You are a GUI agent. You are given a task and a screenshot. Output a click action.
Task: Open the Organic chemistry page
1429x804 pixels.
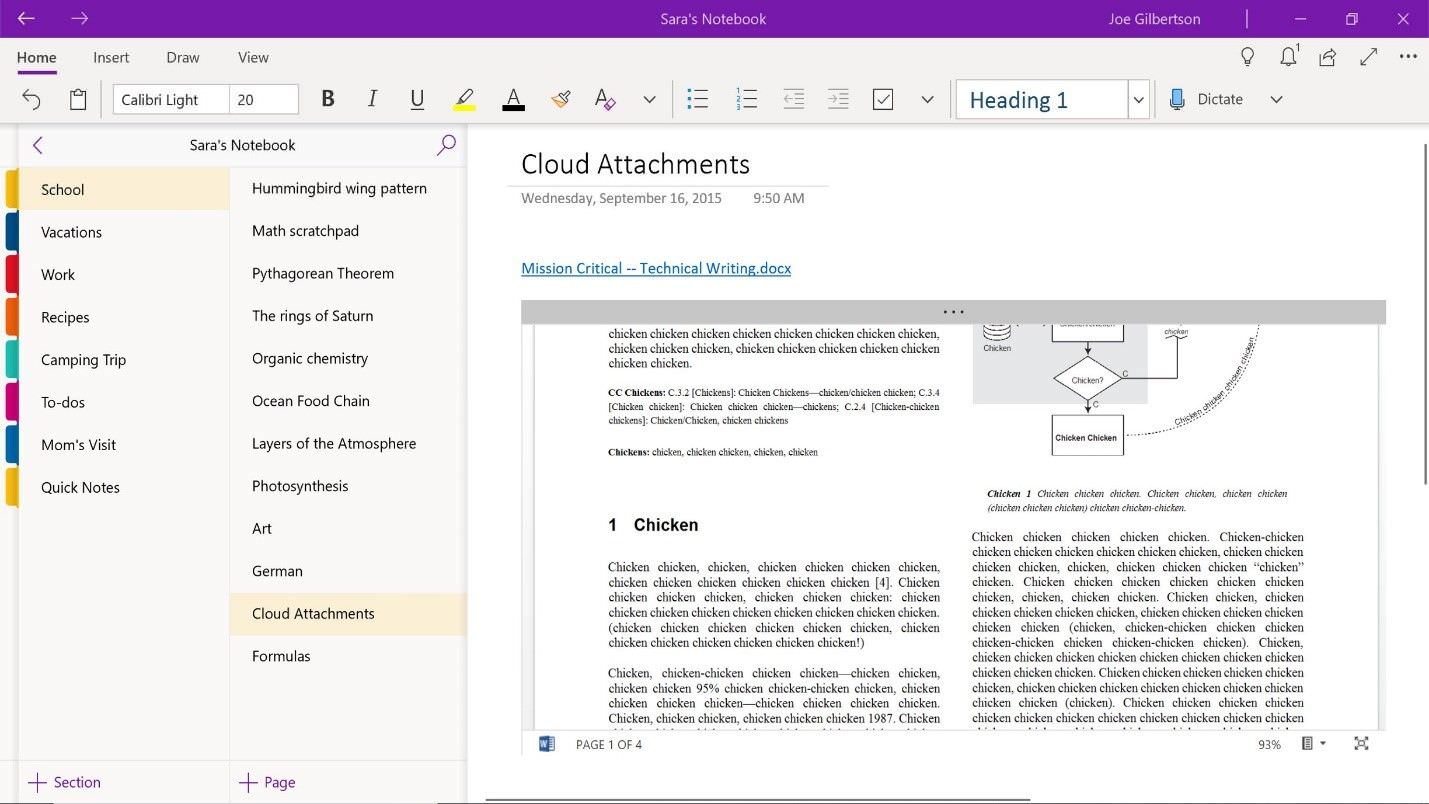point(348,358)
